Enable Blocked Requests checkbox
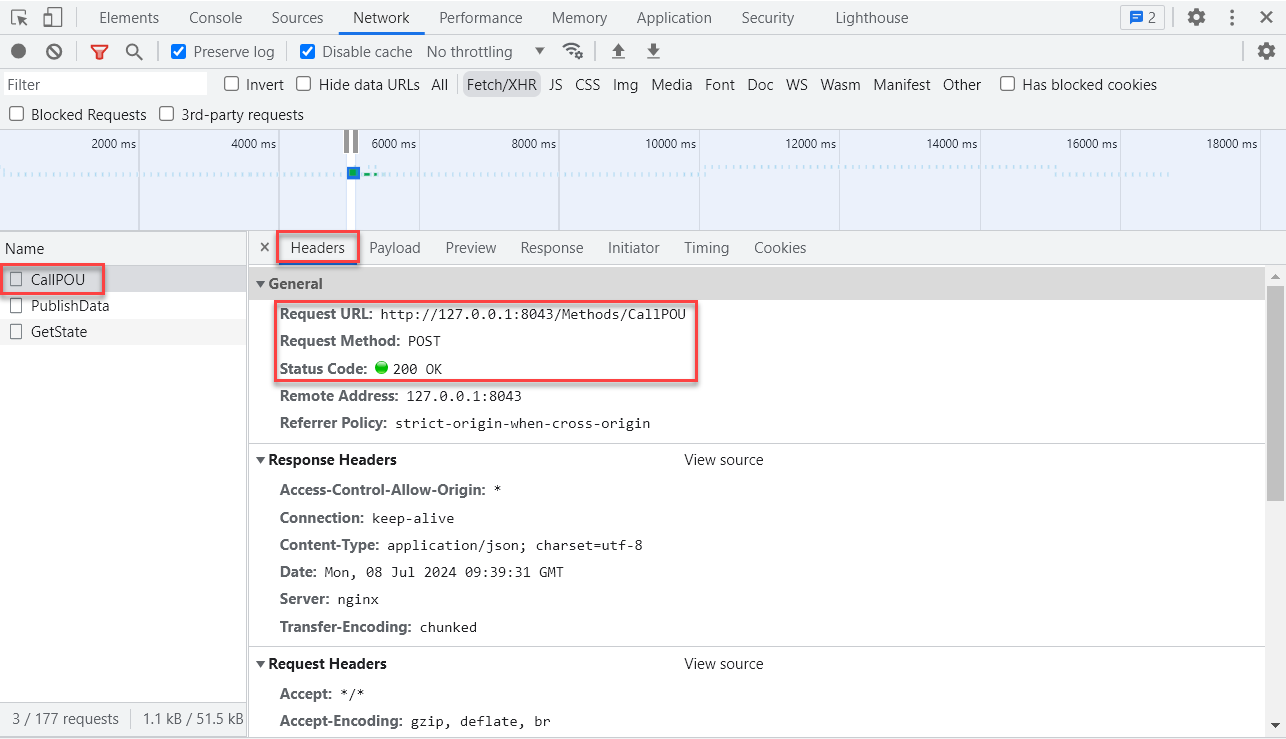Image resolution: width=1286 pixels, height=739 pixels. [16, 114]
